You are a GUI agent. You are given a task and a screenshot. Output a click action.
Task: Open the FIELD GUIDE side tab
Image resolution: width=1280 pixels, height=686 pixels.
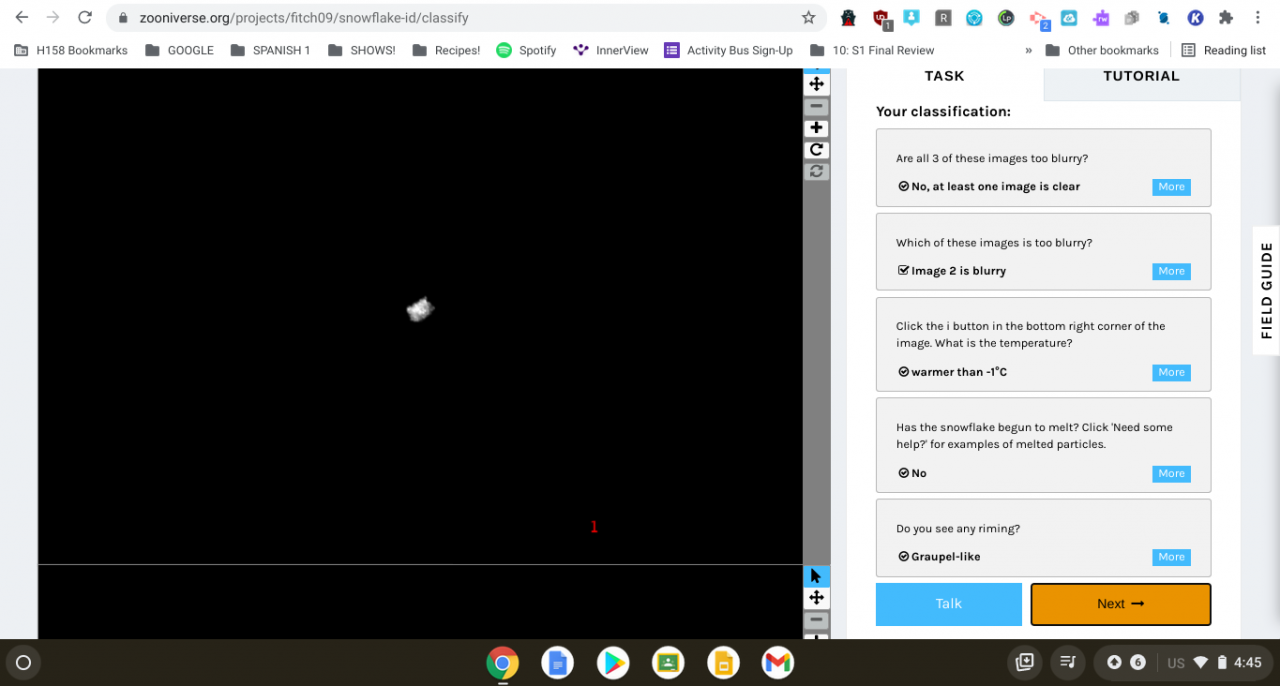[x=1267, y=291]
